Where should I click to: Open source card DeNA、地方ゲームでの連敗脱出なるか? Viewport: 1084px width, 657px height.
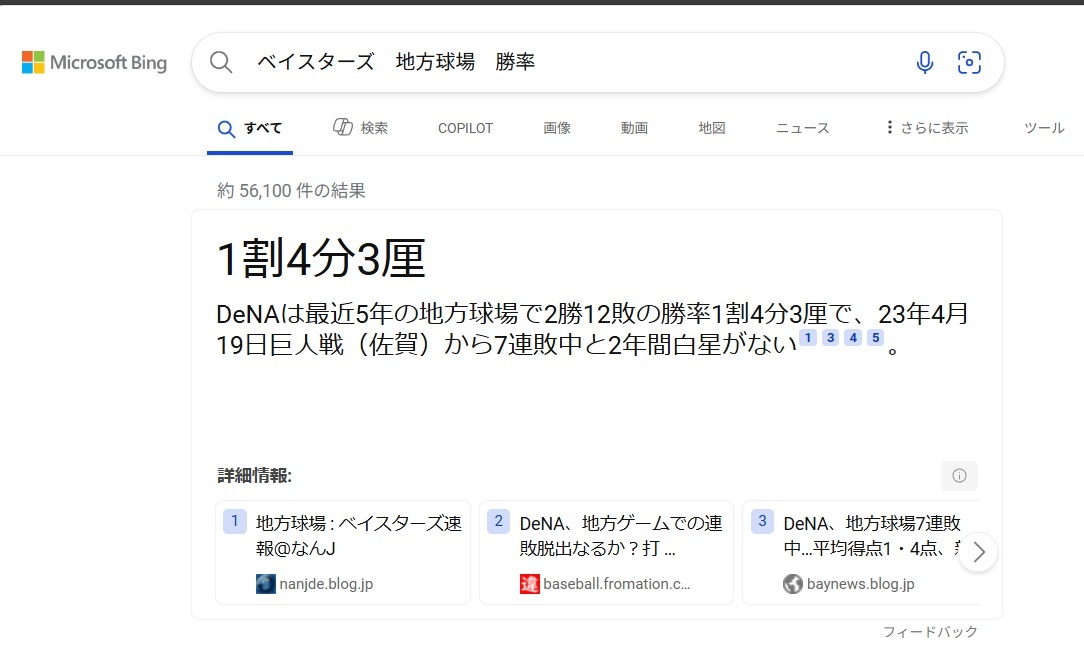coord(606,553)
